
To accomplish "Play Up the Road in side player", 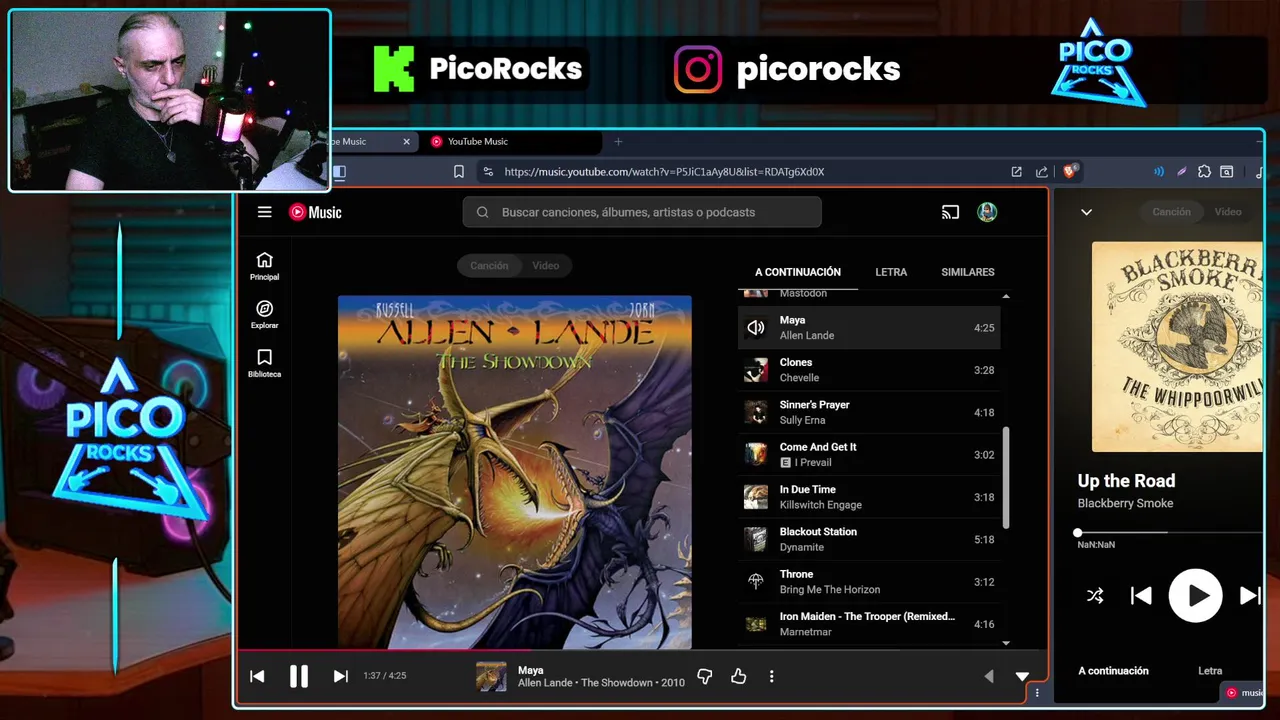I will (x=1195, y=596).
